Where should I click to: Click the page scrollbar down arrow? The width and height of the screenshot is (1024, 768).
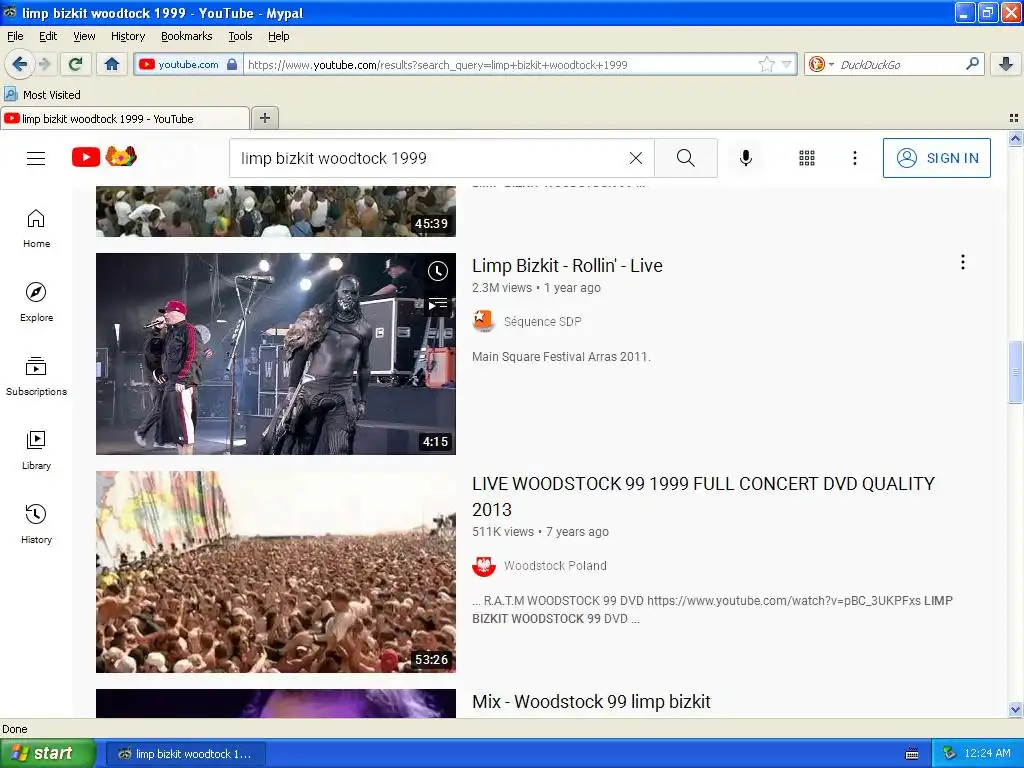(x=1015, y=709)
